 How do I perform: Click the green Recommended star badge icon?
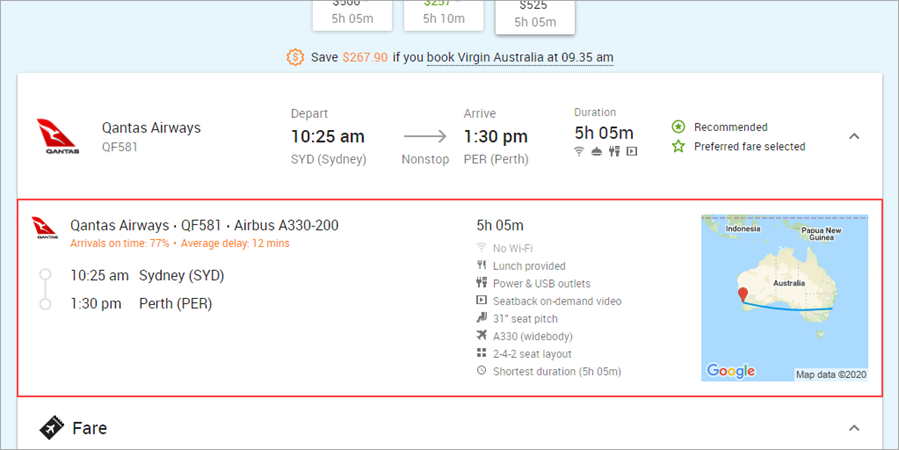tap(678, 127)
